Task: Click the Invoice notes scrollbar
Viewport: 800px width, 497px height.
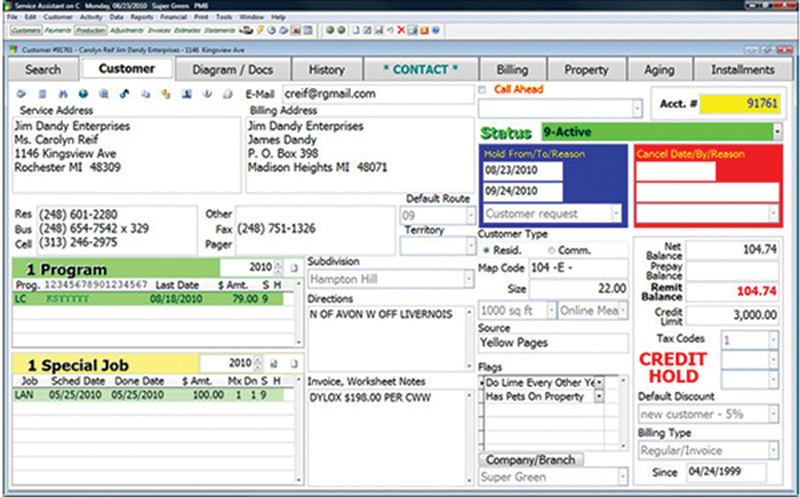Action: click(x=469, y=437)
